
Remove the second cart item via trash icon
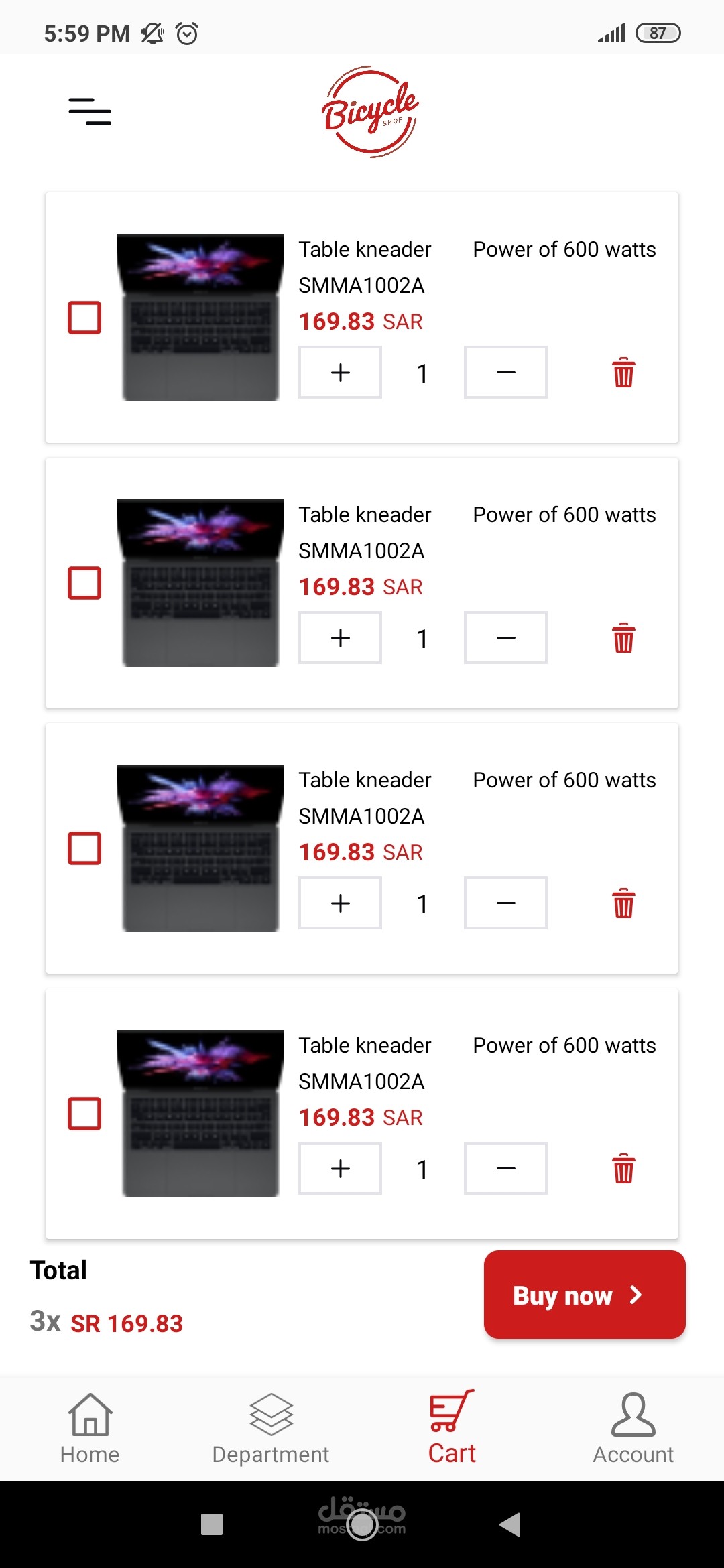pos(623,638)
